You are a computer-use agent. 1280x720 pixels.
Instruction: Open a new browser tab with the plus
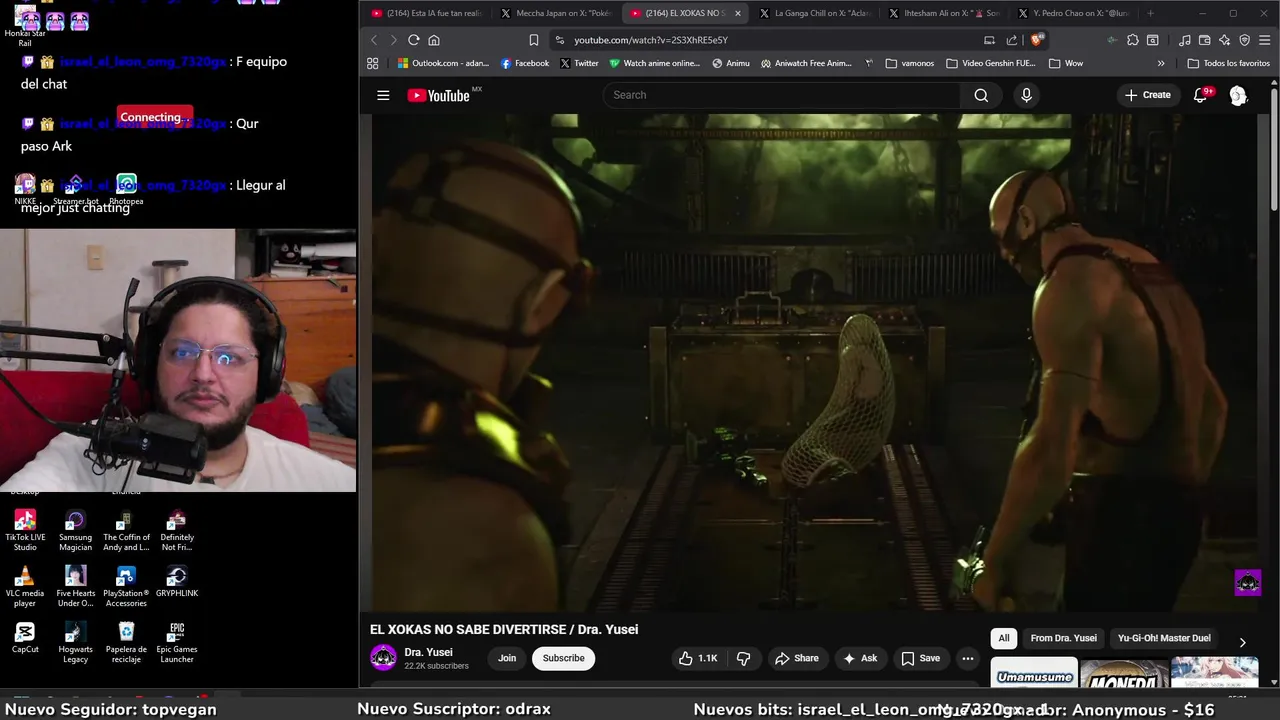point(1150,13)
